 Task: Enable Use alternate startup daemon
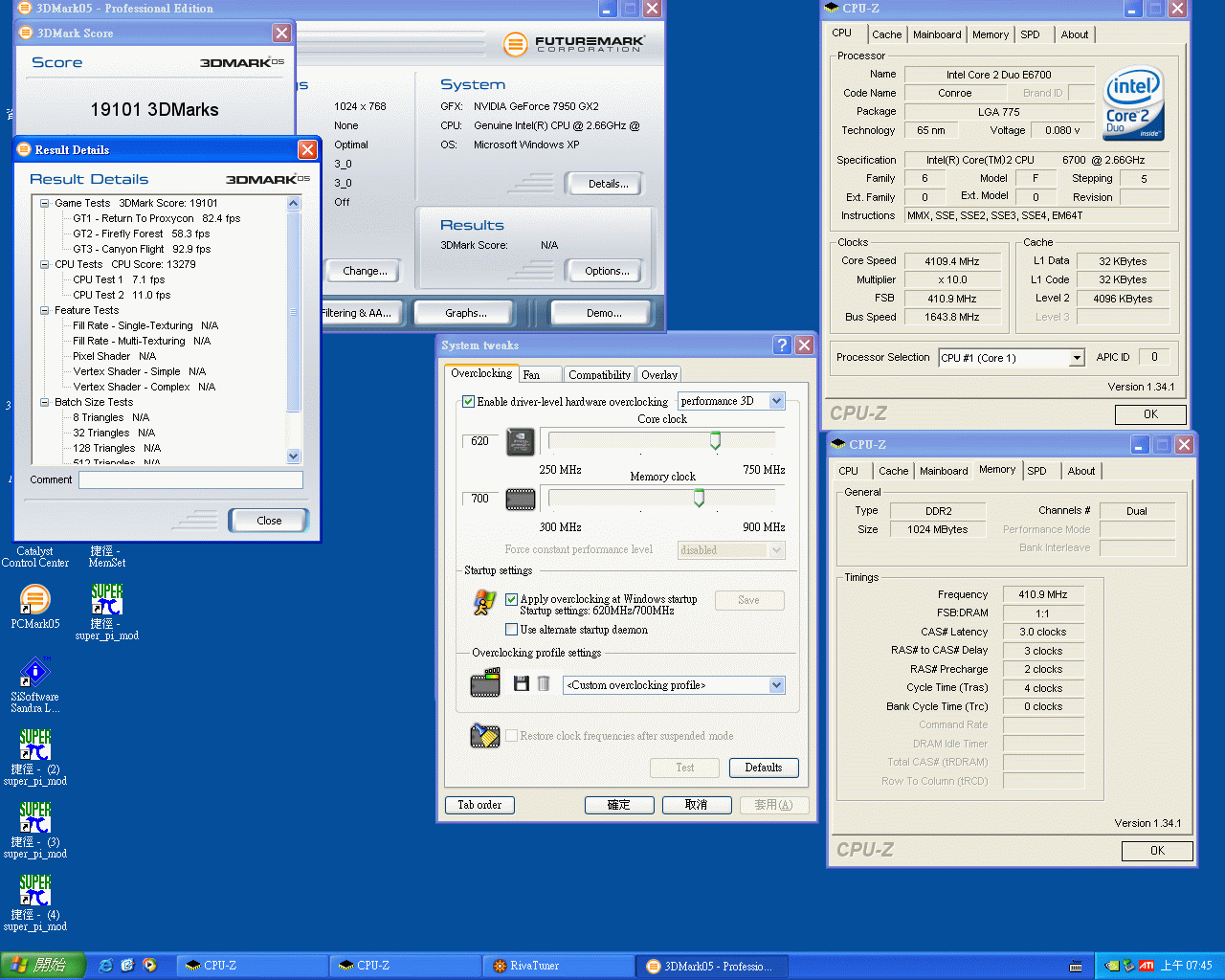point(511,630)
